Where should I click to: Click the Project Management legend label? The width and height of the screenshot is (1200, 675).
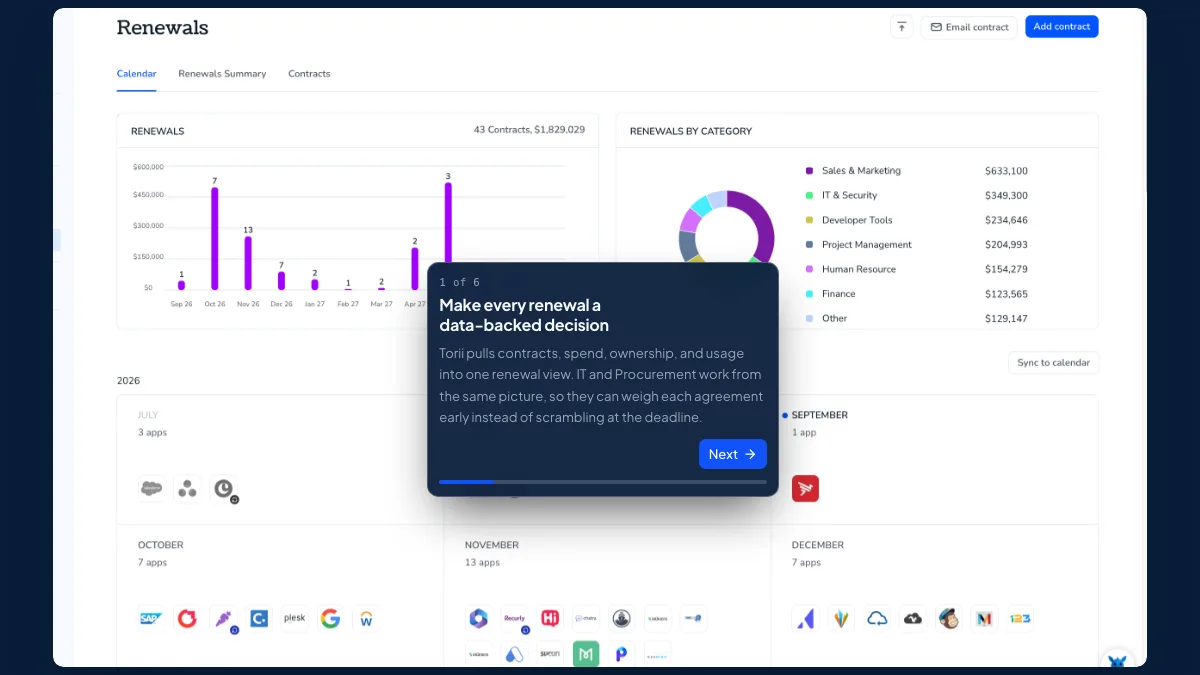coord(867,245)
